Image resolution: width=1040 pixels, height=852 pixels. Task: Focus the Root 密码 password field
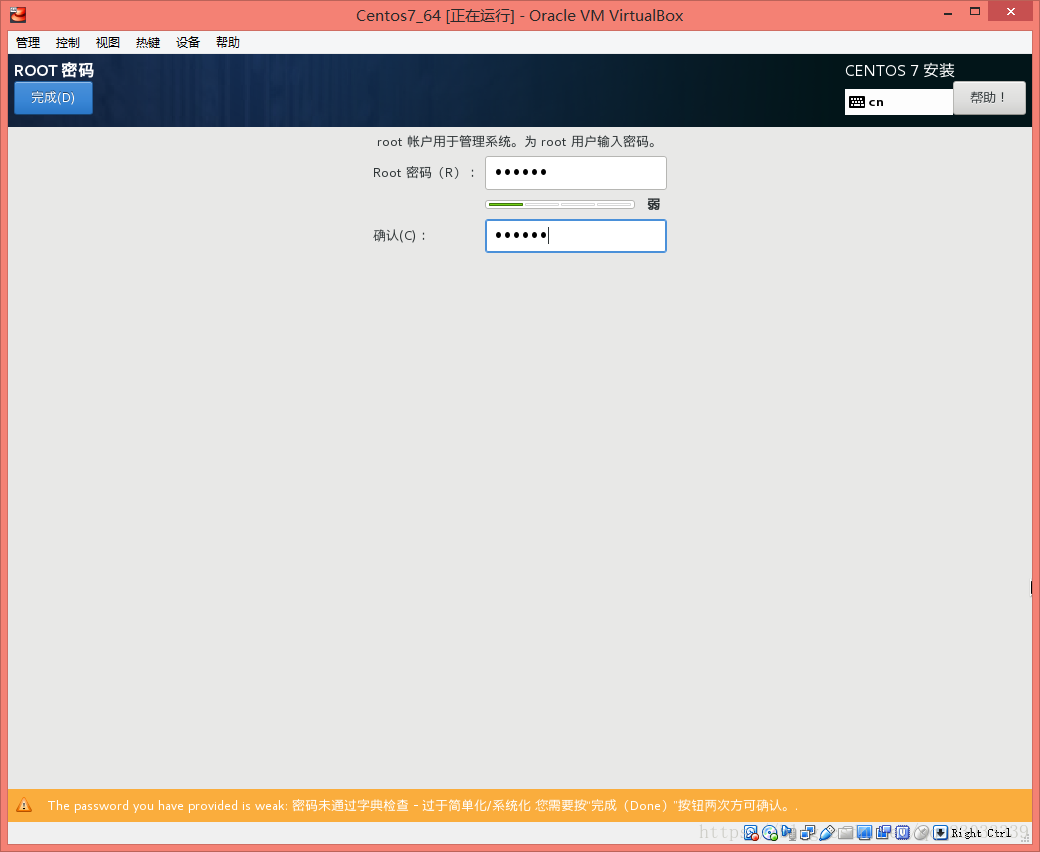(x=576, y=173)
